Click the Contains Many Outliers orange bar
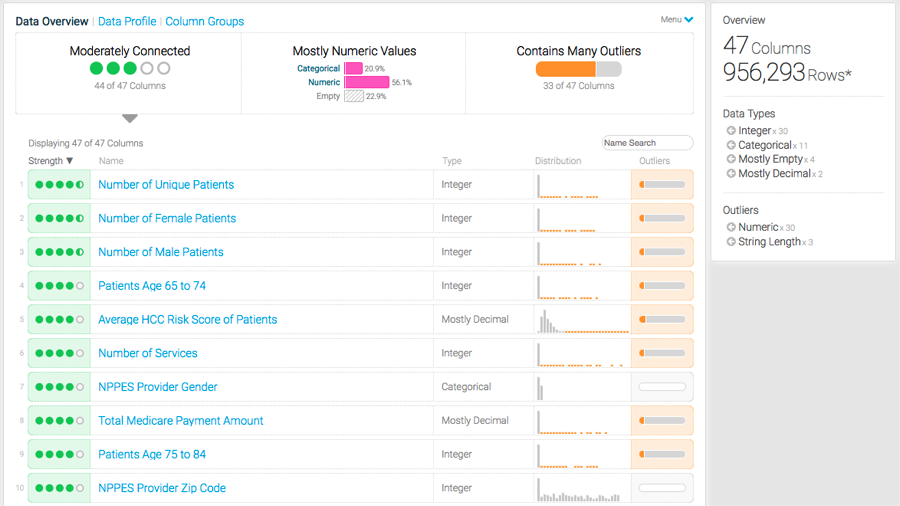Viewport: 900px width, 506px height. pyautogui.click(x=566, y=69)
